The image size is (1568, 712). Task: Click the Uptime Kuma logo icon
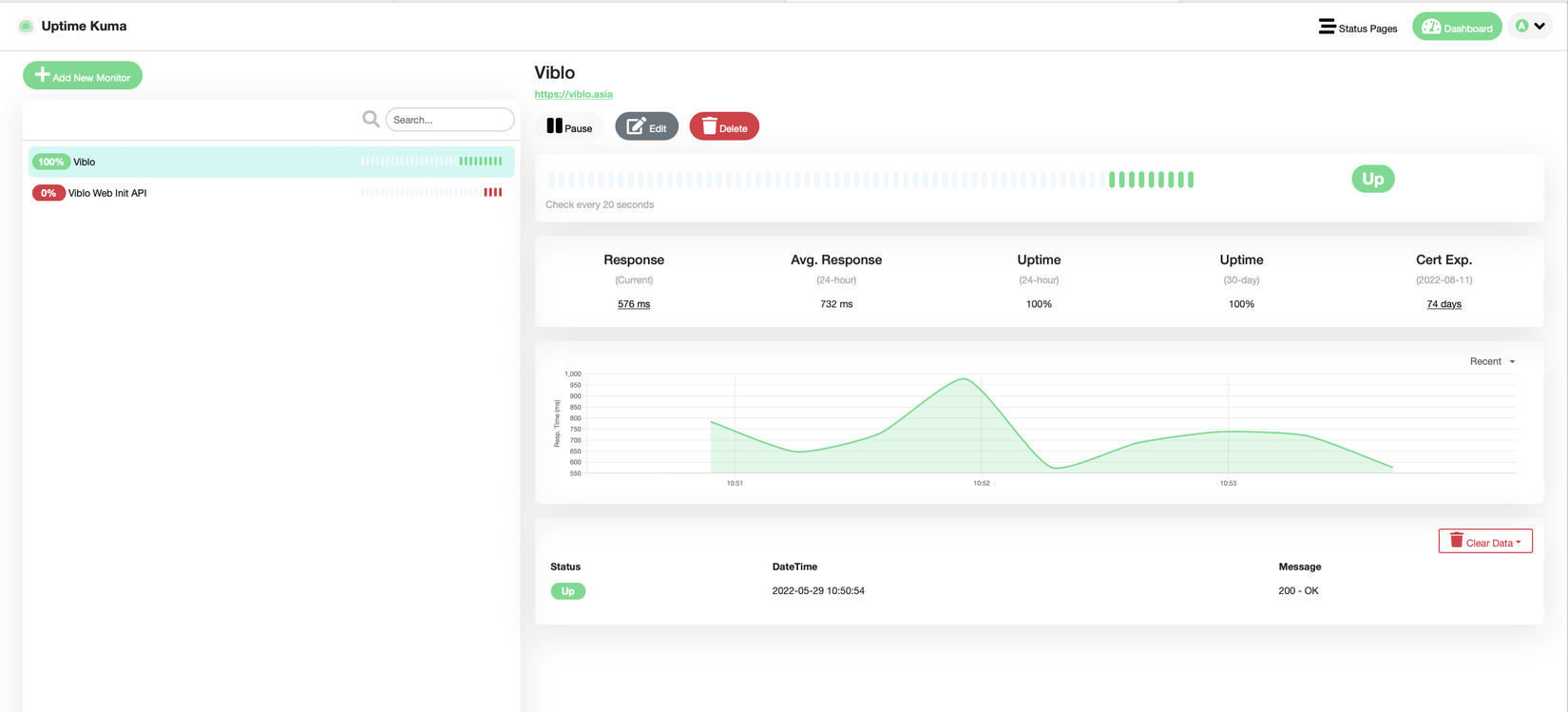(26, 27)
